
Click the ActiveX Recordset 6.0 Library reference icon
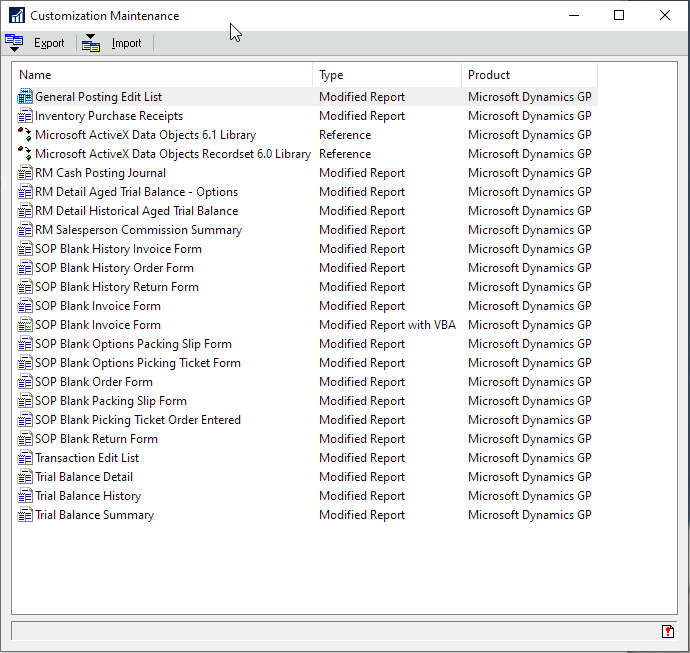25,154
